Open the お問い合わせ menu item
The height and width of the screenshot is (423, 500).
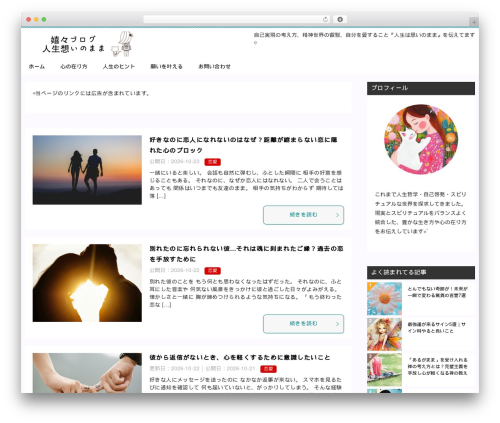[x=214, y=67]
